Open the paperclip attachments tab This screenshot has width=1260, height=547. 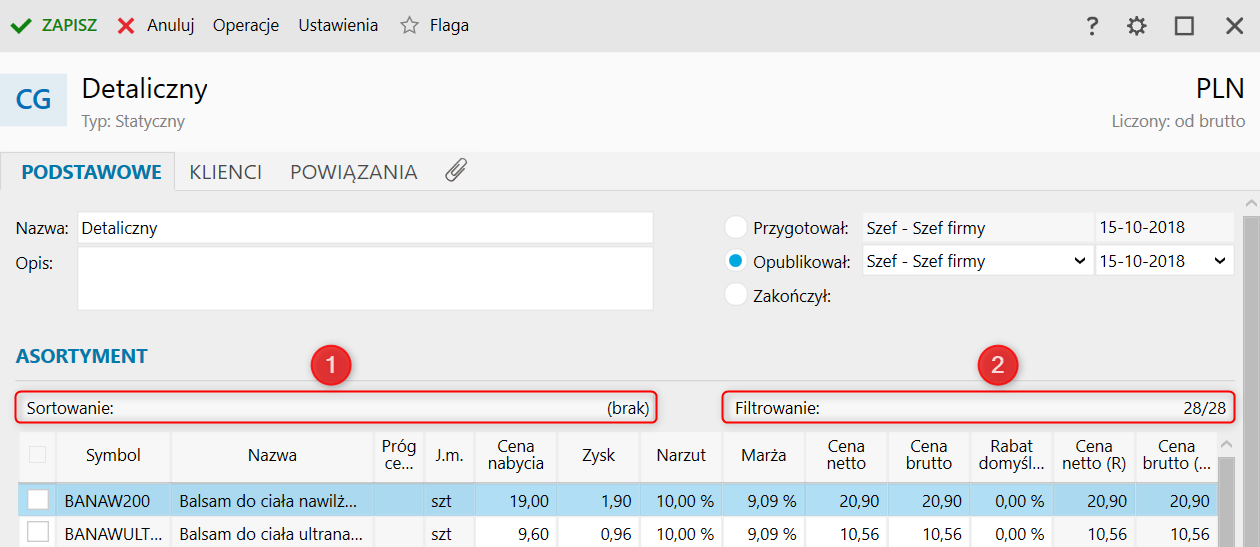click(456, 171)
